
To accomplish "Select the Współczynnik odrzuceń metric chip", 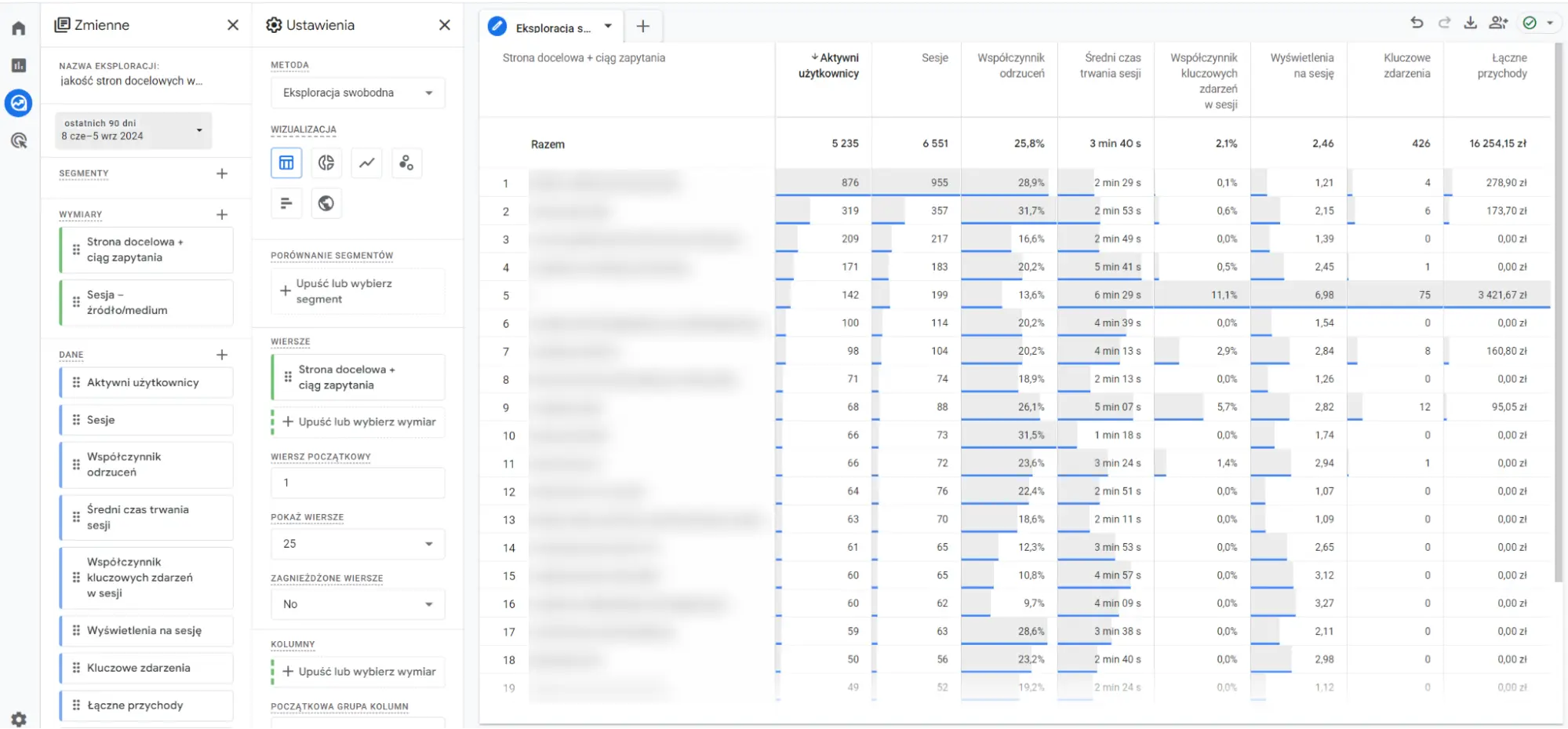I will point(147,465).
